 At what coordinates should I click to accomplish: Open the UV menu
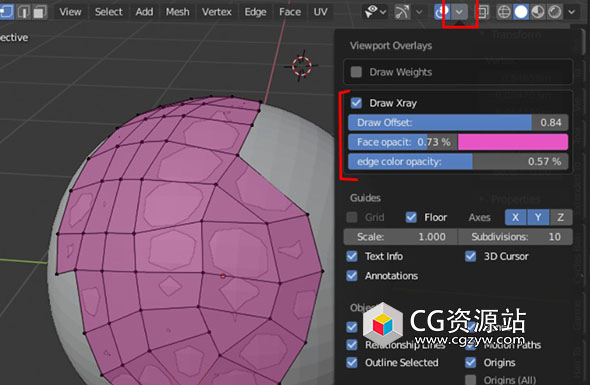(320, 12)
